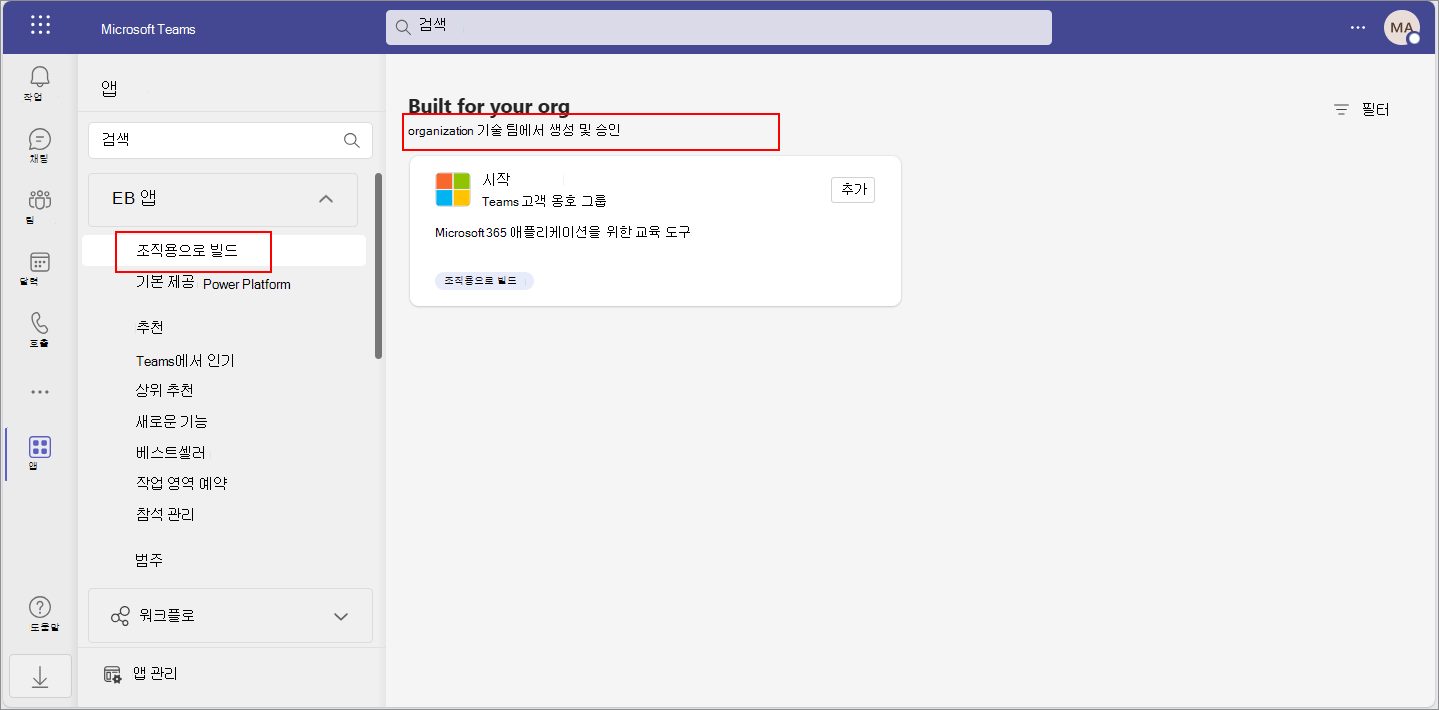Open the app launcher waffle icon

point(40,27)
